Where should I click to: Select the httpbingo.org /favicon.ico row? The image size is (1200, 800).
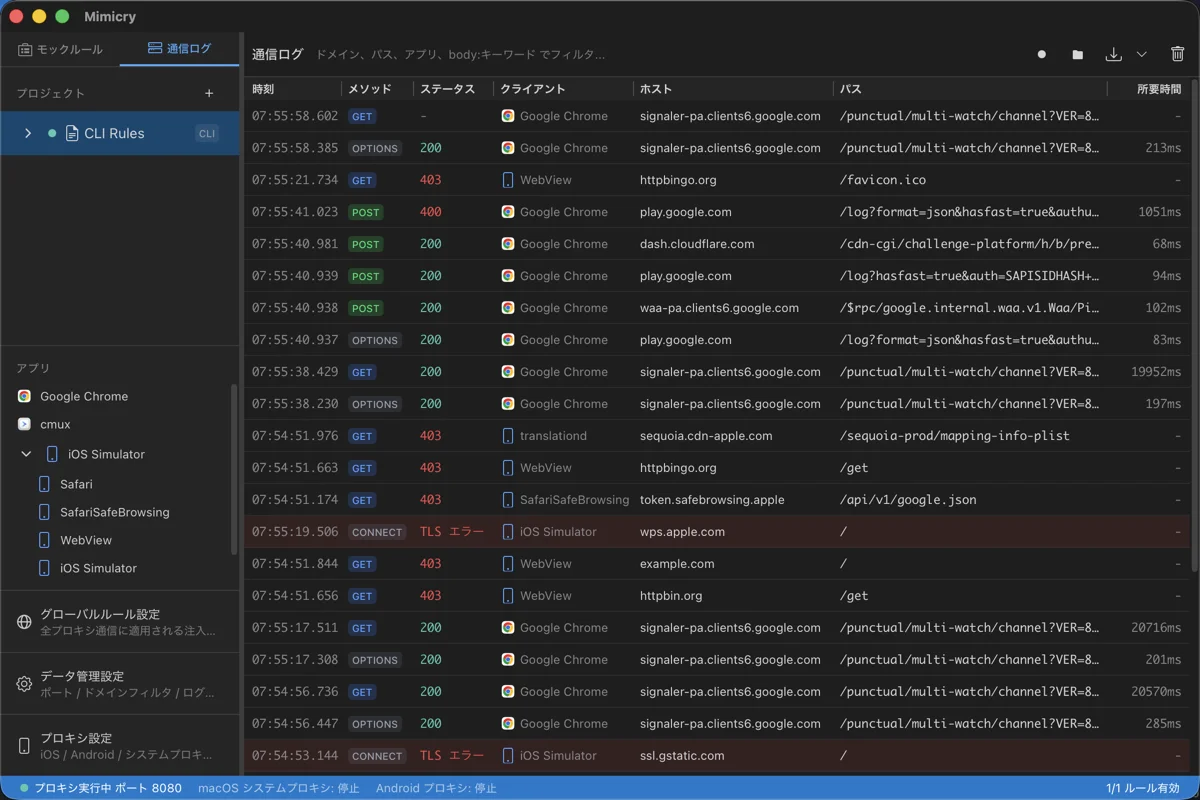click(718, 180)
